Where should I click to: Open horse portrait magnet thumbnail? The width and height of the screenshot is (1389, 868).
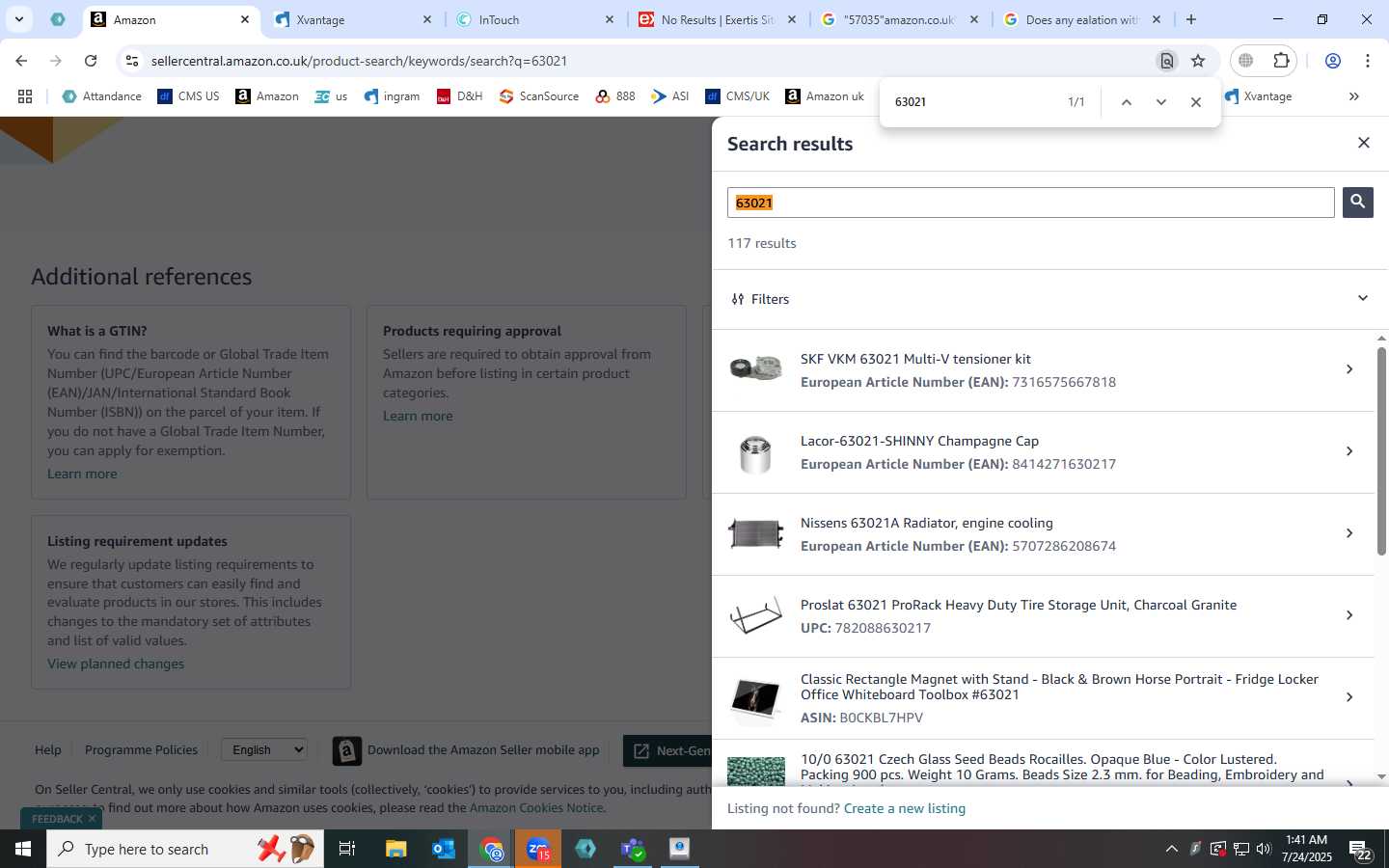[755, 697]
